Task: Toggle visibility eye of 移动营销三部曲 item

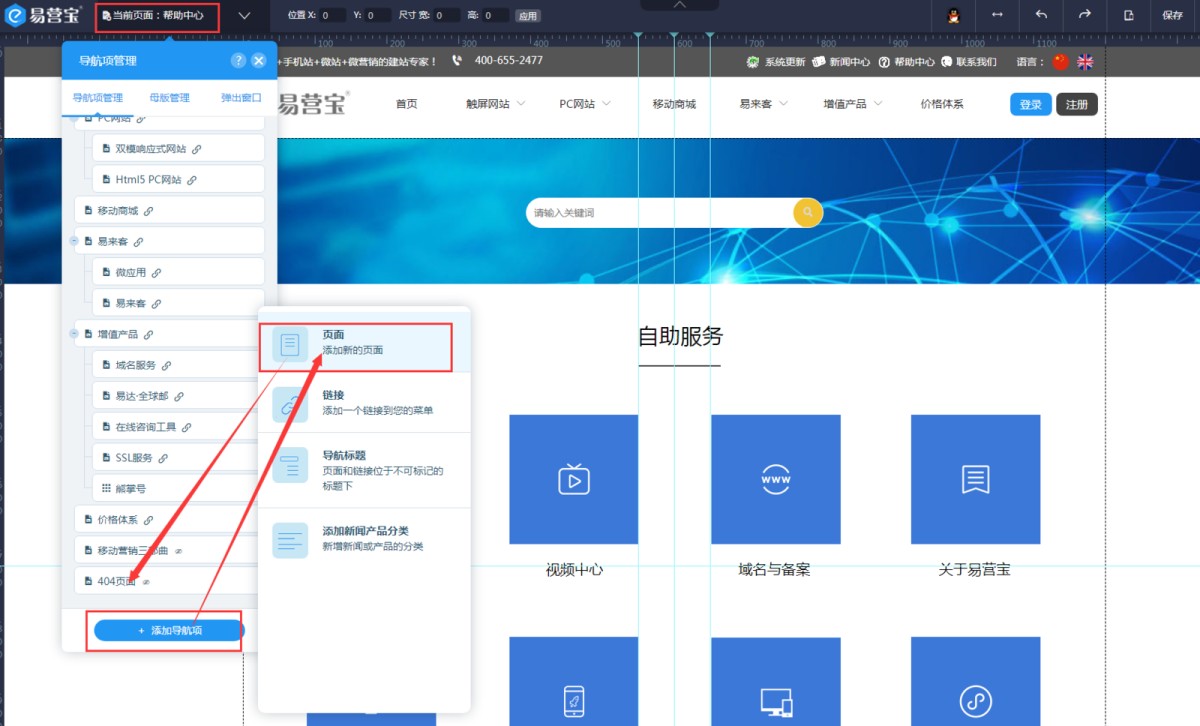Action: 178,551
